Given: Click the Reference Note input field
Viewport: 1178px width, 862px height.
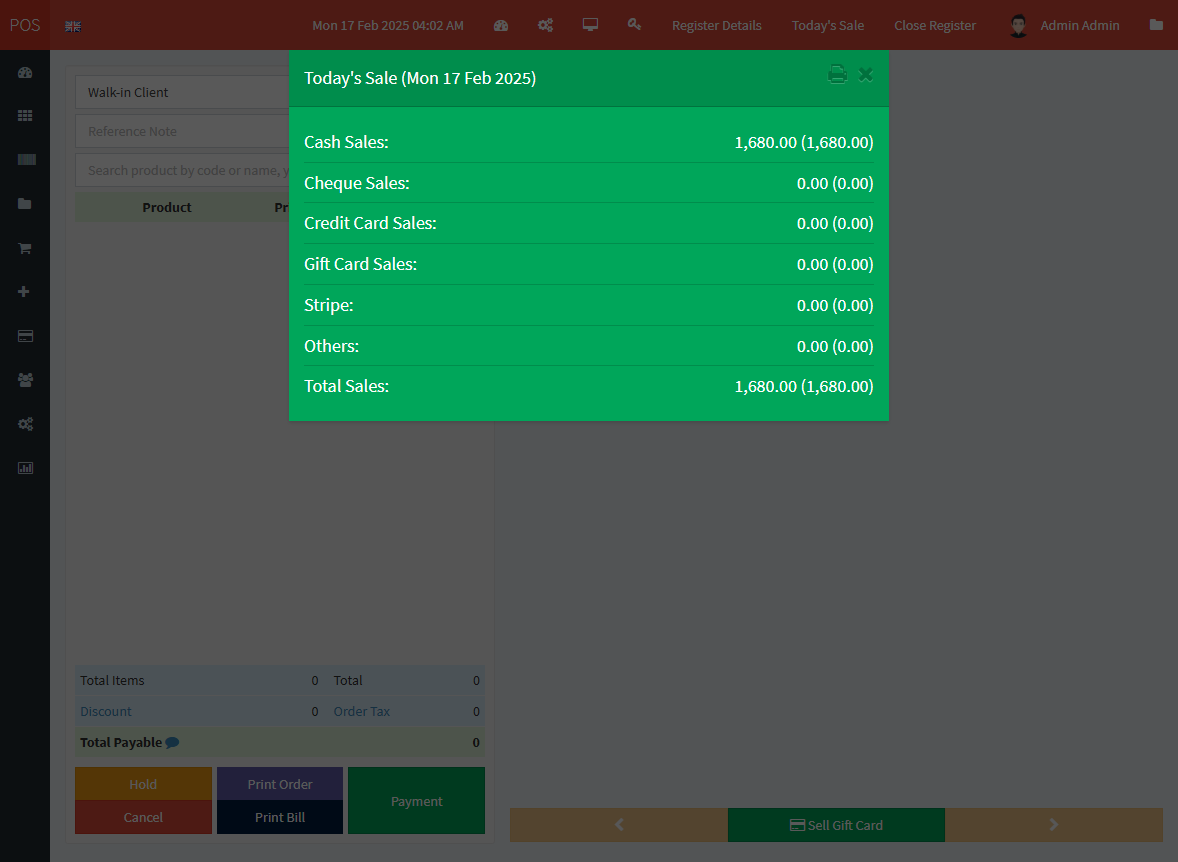Looking at the screenshot, I should click(x=182, y=131).
